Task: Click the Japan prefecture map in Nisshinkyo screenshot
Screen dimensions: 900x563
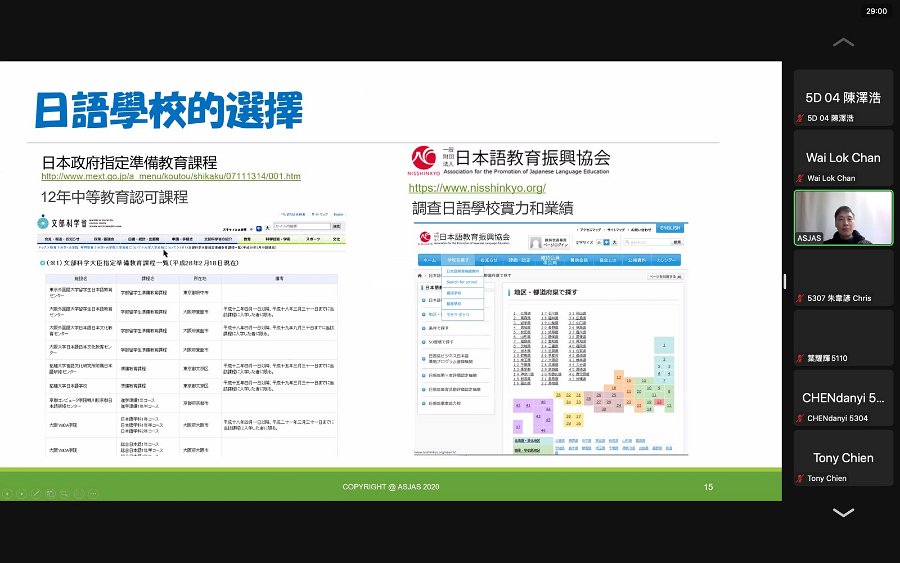Action: click(594, 385)
